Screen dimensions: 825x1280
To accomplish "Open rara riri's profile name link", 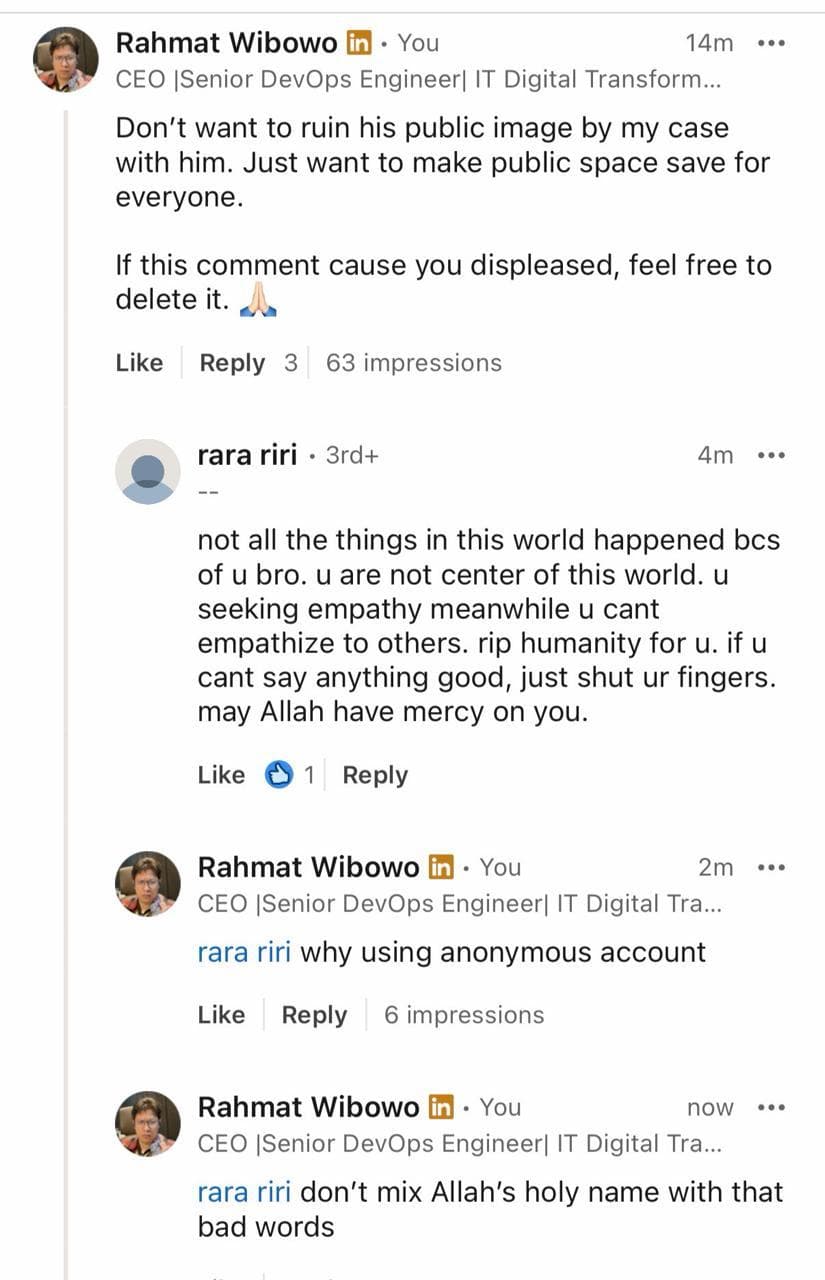I will pyautogui.click(x=247, y=455).
